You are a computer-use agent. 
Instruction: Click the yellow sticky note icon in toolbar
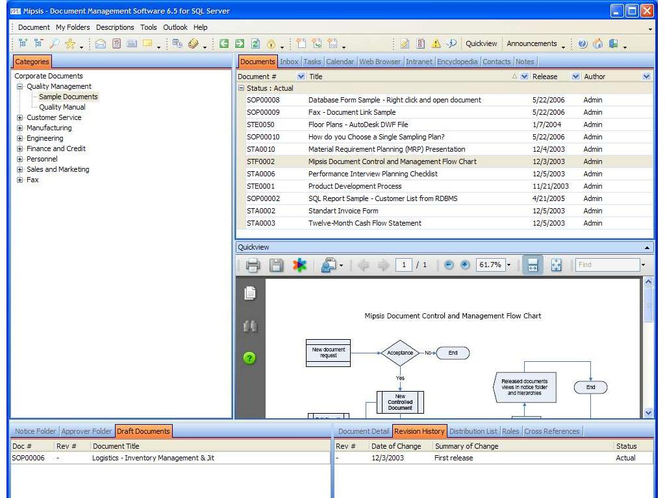pos(147,43)
